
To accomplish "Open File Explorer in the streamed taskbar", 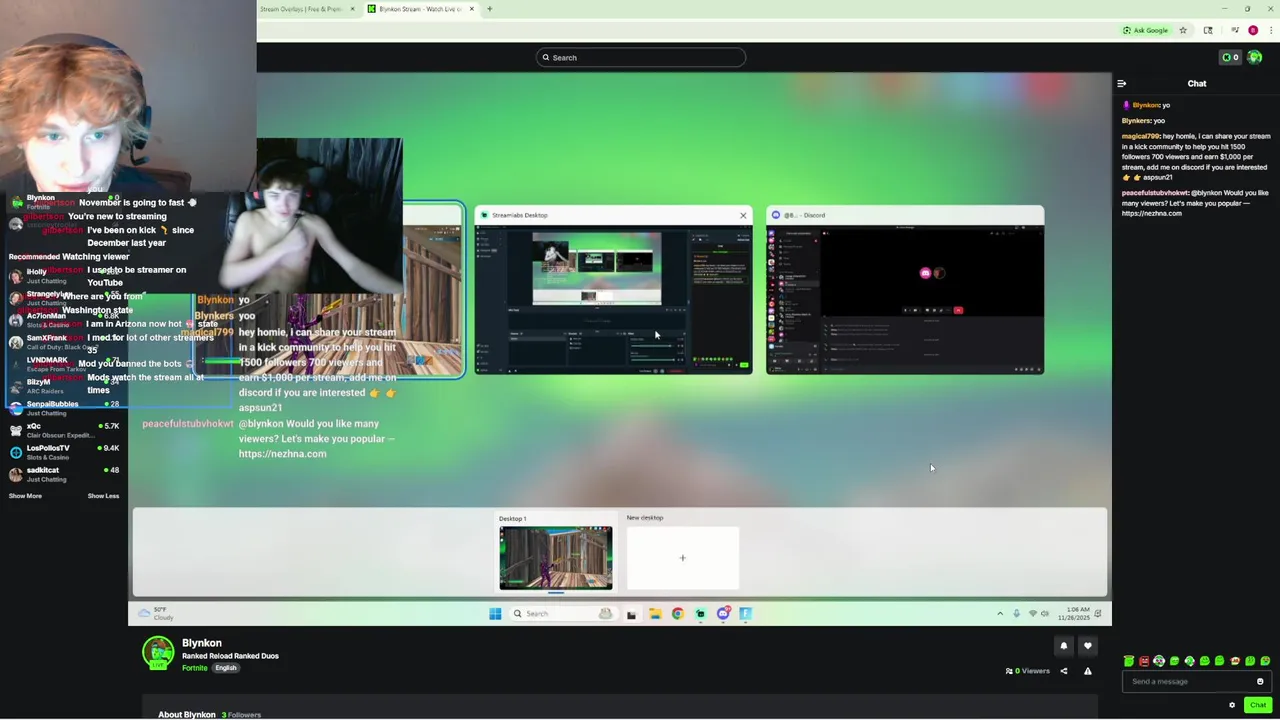I will click(x=655, y=614).
